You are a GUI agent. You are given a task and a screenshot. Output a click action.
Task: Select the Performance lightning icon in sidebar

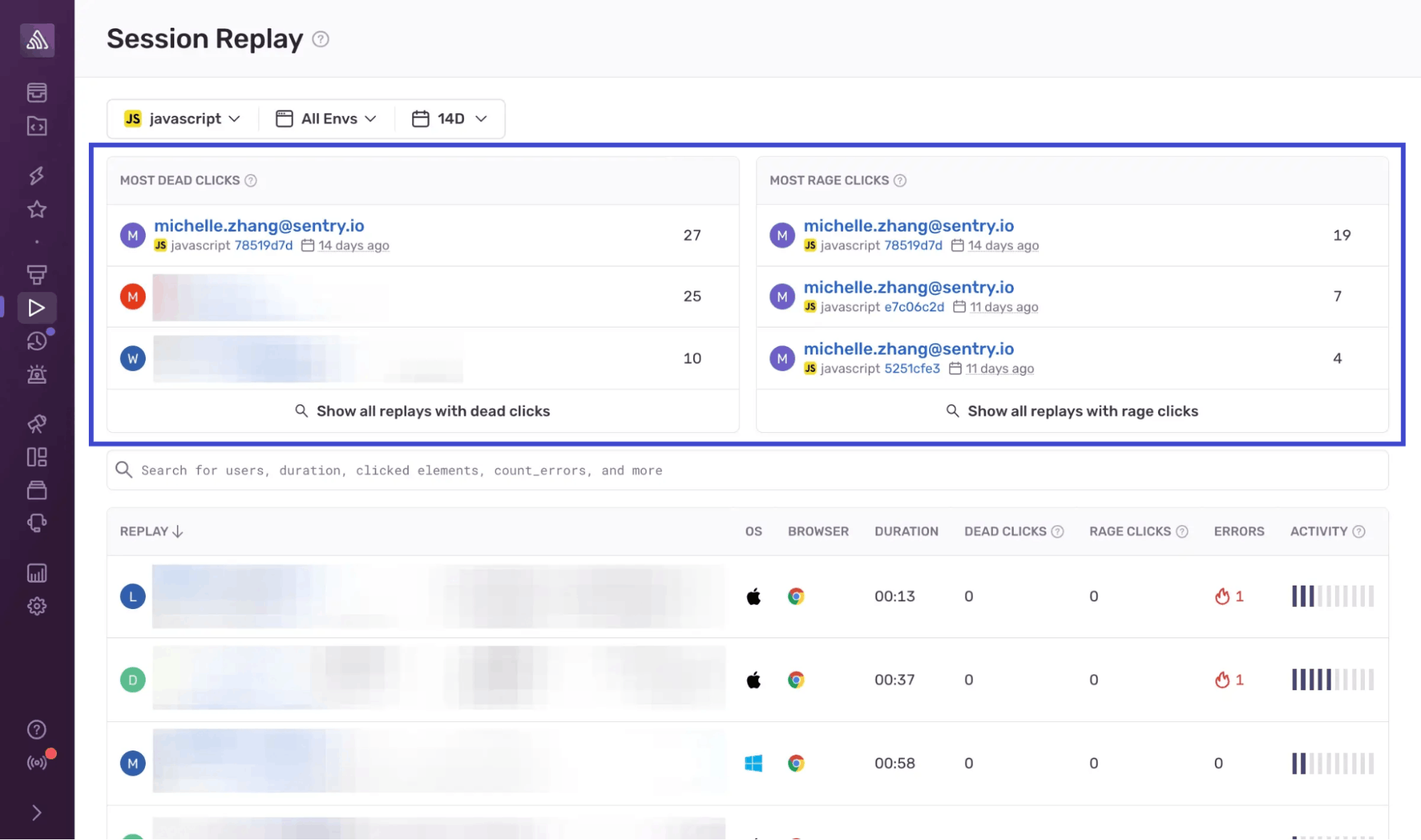click(x=36, y=176)
